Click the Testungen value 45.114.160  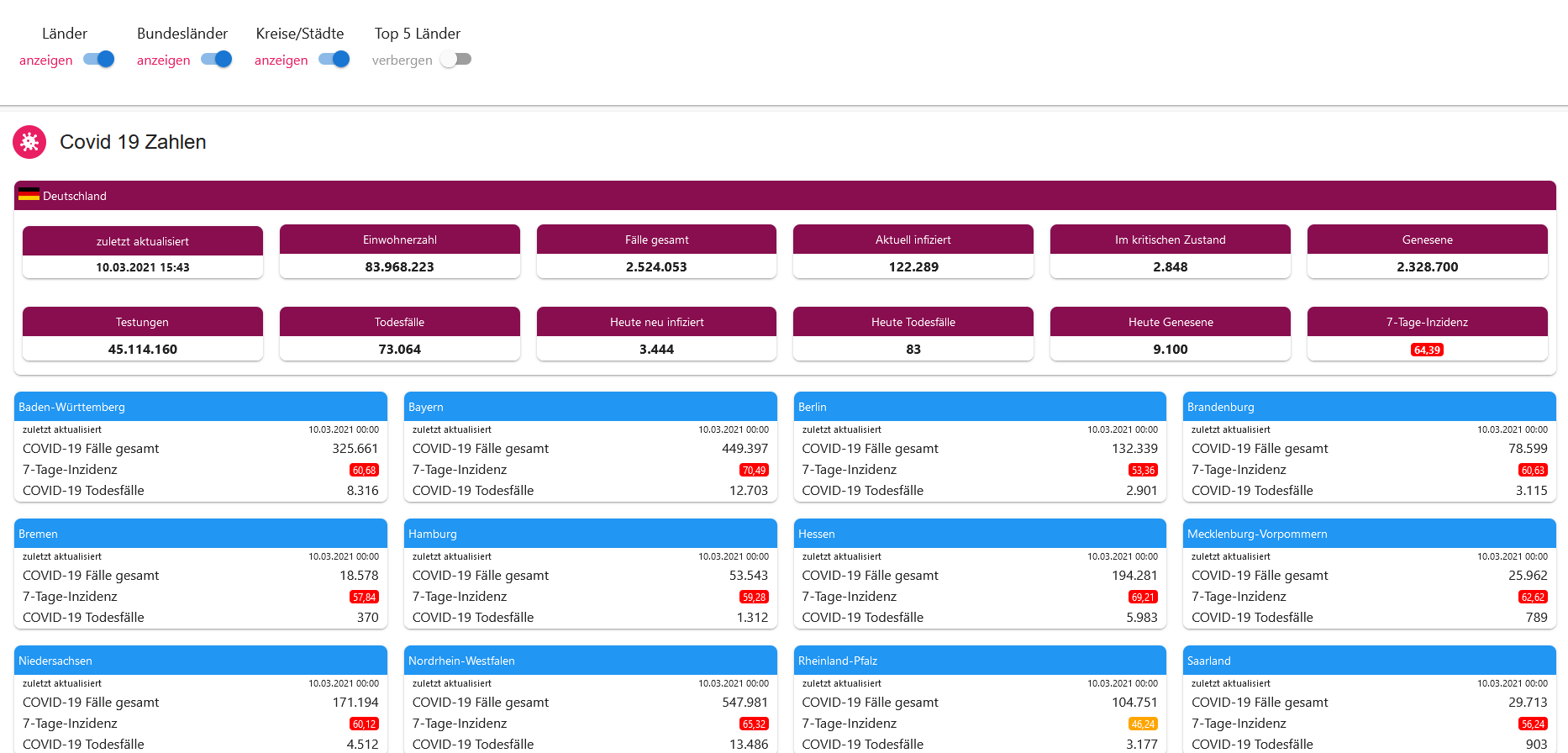143,349
